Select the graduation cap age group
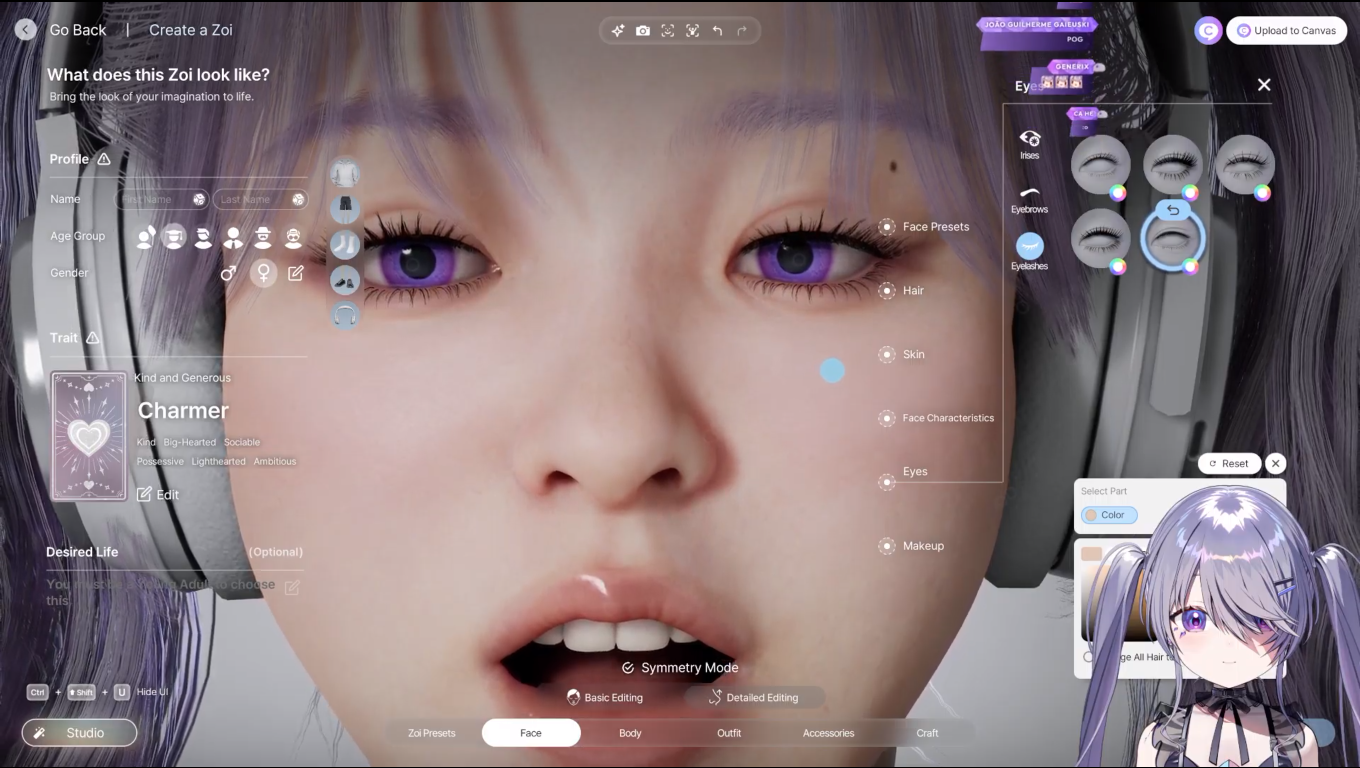This screenshot has height=768, width=1360. (x=174, y=236)
